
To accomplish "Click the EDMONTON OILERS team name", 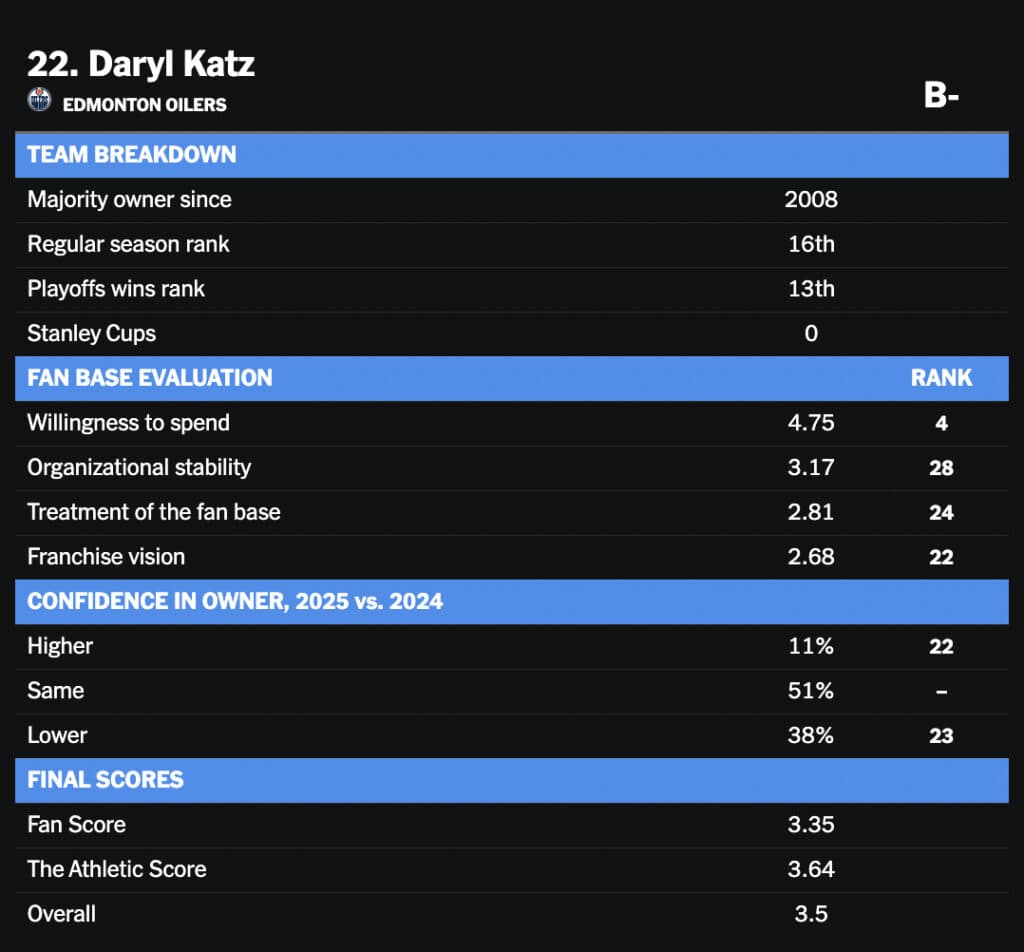I will (x=144, y=104).
